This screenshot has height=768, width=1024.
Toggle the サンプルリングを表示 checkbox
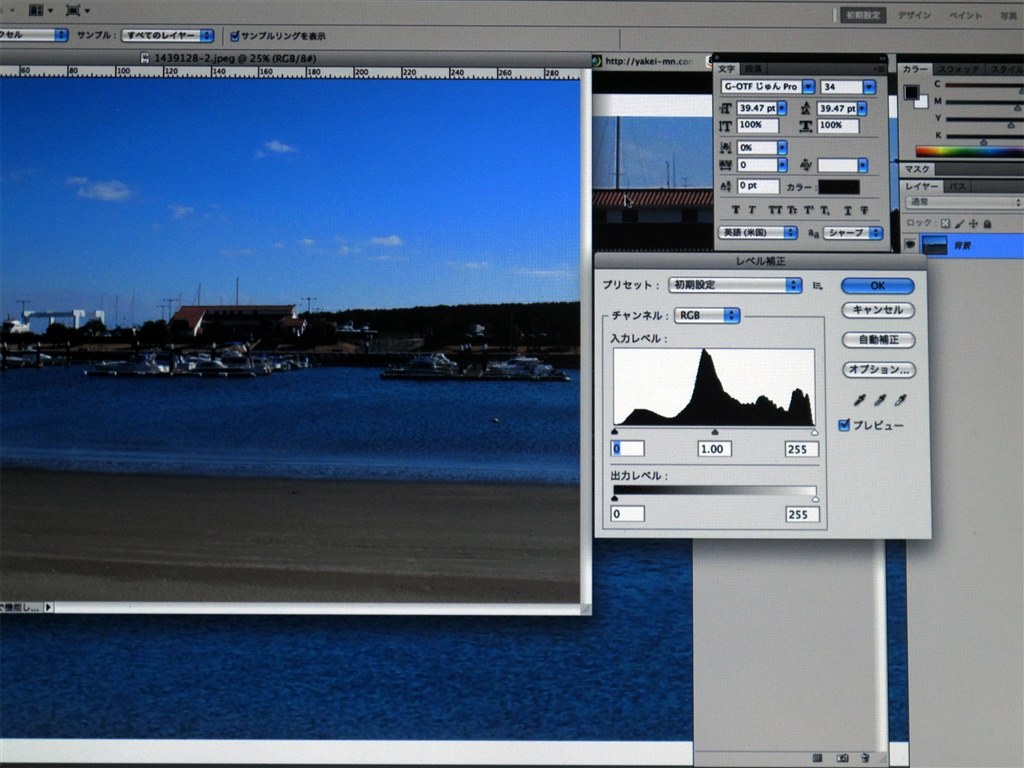[x=234, y=36]
